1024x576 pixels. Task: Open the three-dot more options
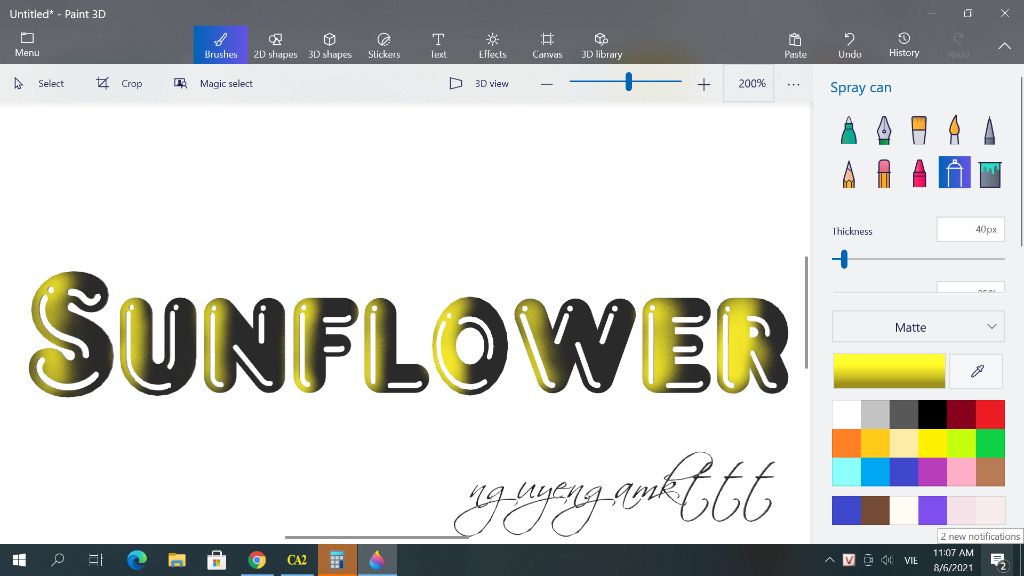pyautogui.click(x=793, y=84)
